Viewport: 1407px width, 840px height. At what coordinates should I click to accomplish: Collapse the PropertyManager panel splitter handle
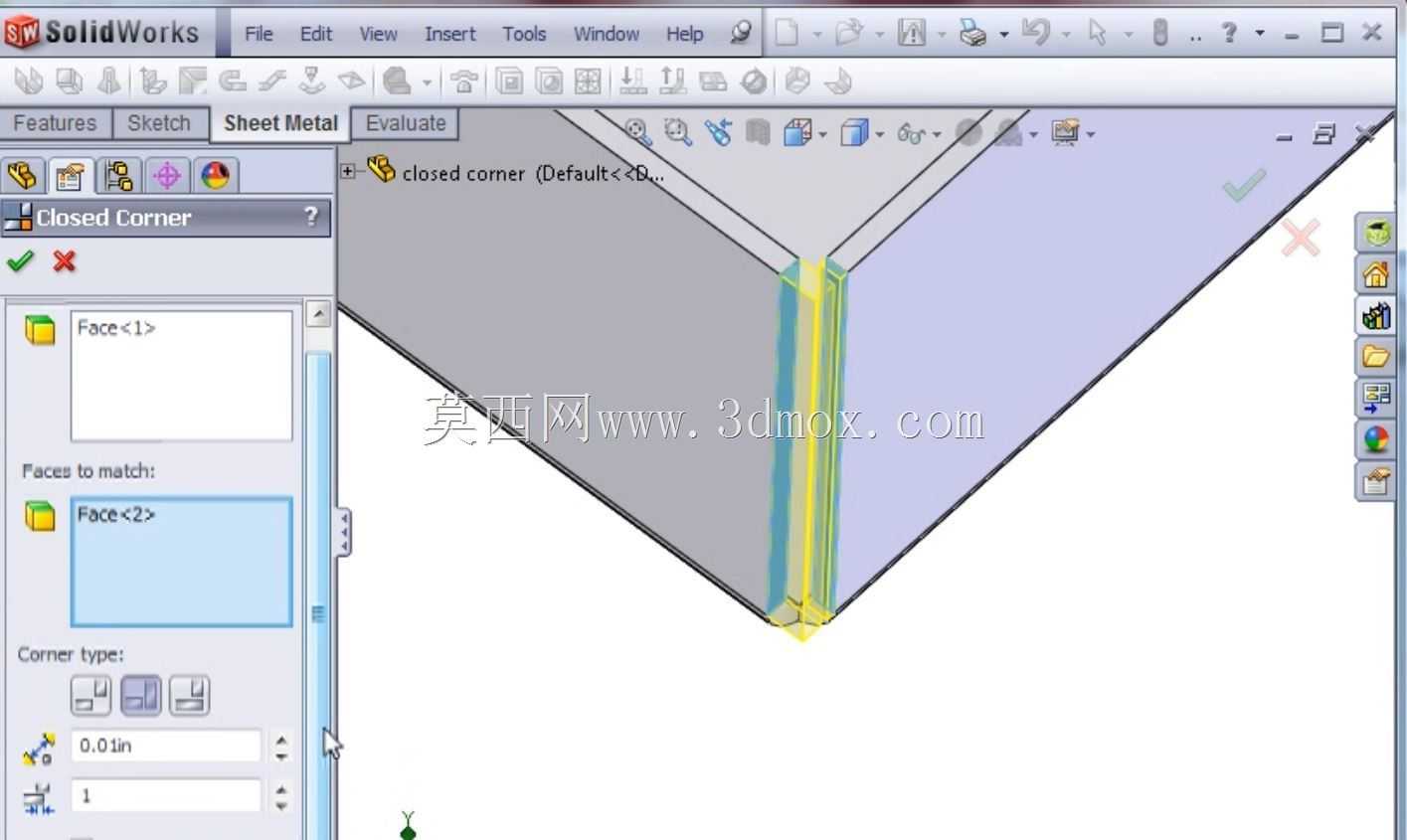(x=344, y=533)
